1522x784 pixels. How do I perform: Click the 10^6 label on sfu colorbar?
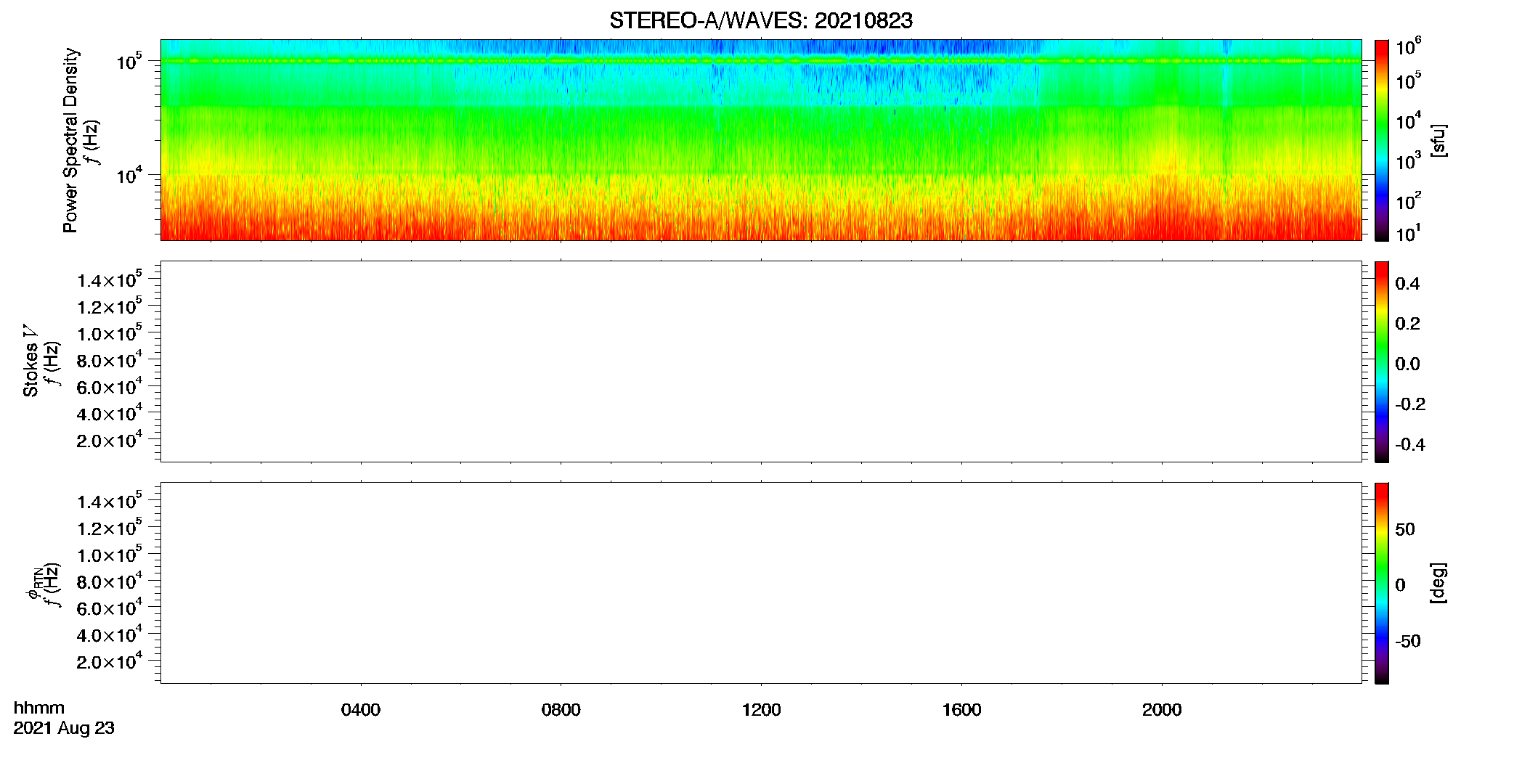point(1408,48)
